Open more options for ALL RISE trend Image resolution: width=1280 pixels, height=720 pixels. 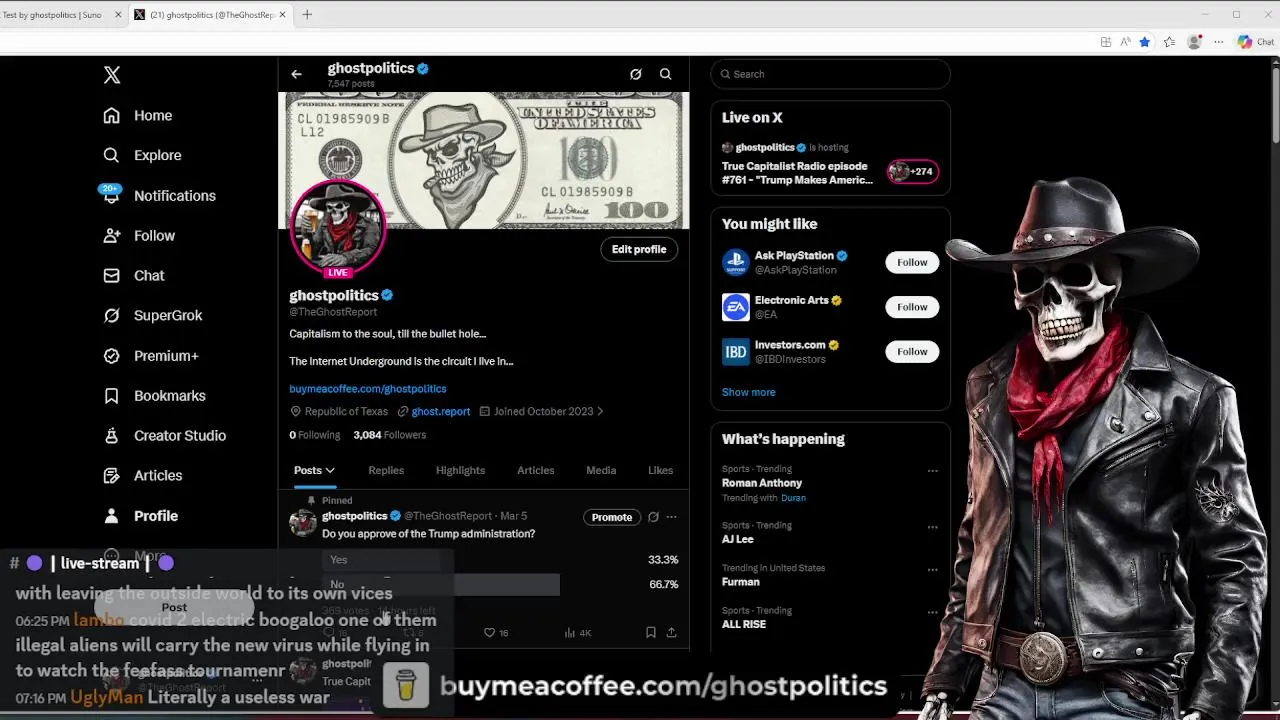click(932, 612)
